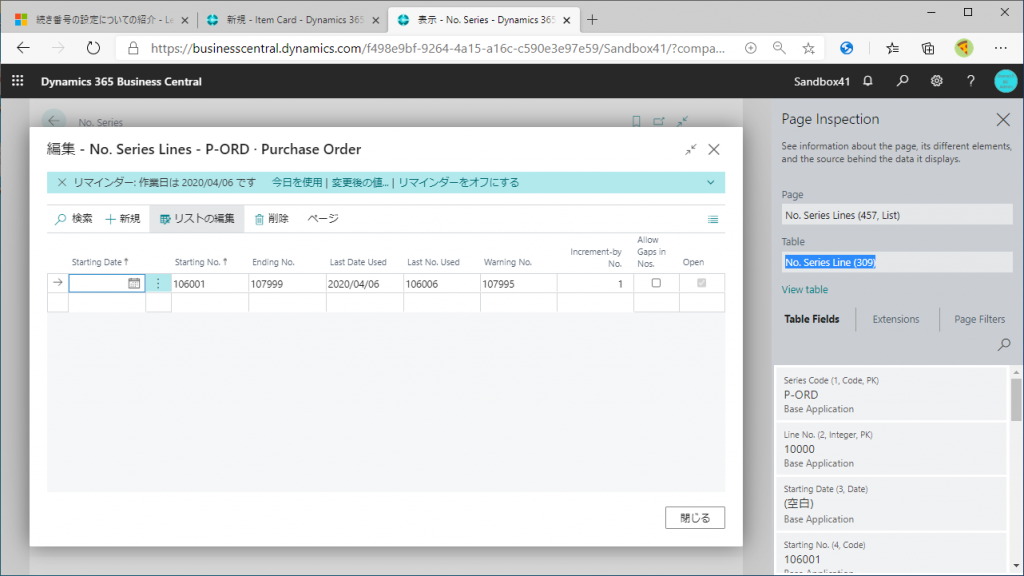Select the Series Code P-ORD field entry

pyautogui.click(x=891, y=394)
